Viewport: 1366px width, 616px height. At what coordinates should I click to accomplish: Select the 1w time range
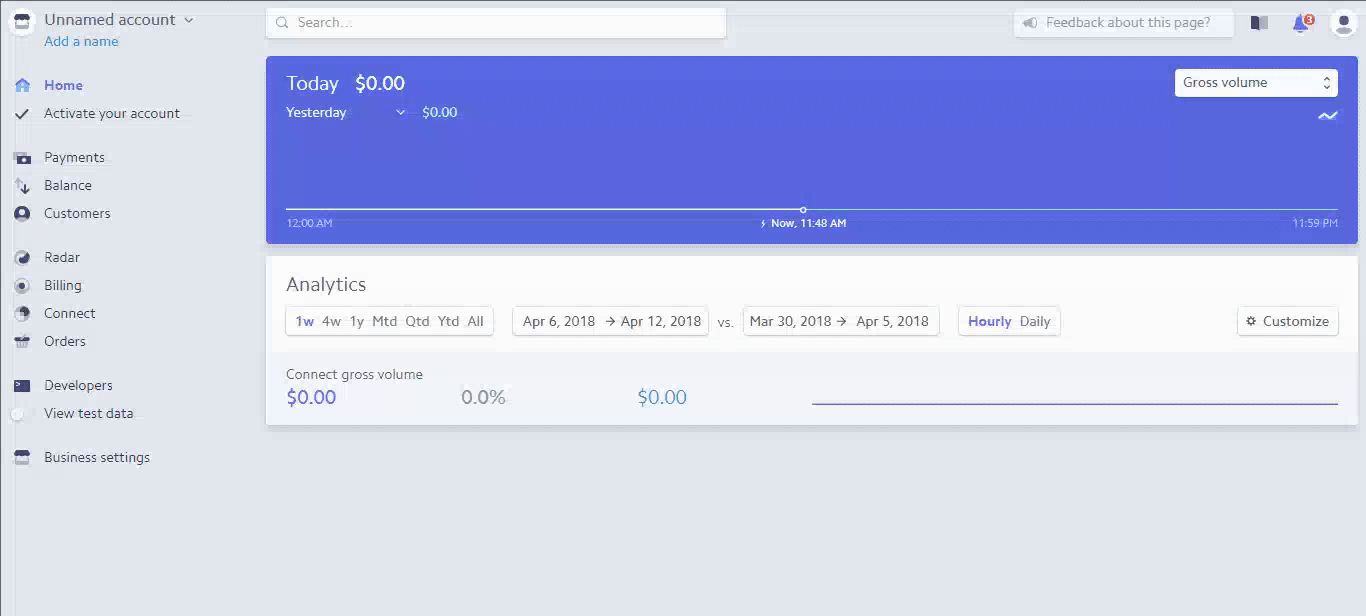[305, 321]
